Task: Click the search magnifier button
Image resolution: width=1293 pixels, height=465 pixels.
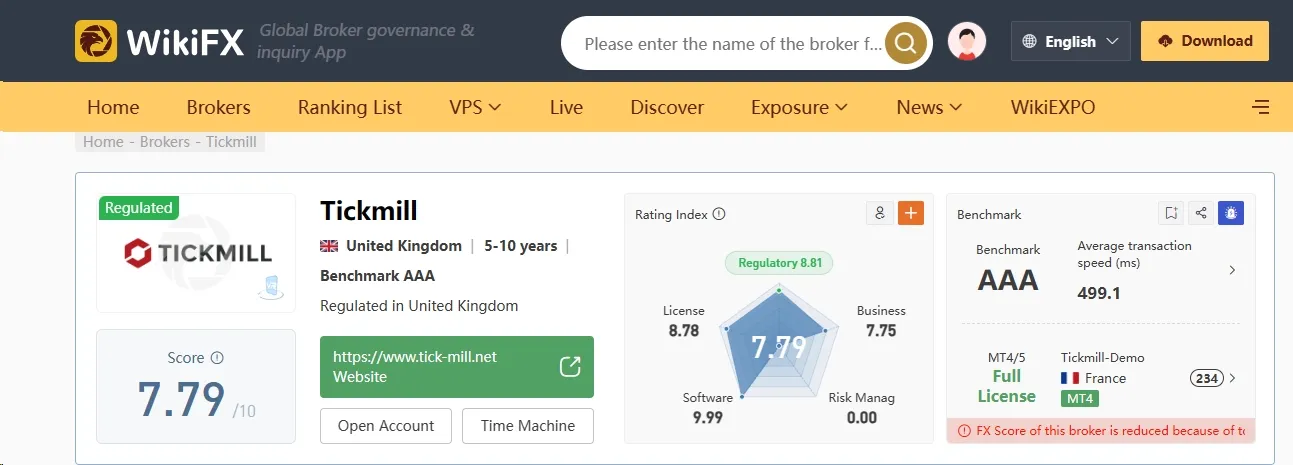Action: (x=906, y=43)
